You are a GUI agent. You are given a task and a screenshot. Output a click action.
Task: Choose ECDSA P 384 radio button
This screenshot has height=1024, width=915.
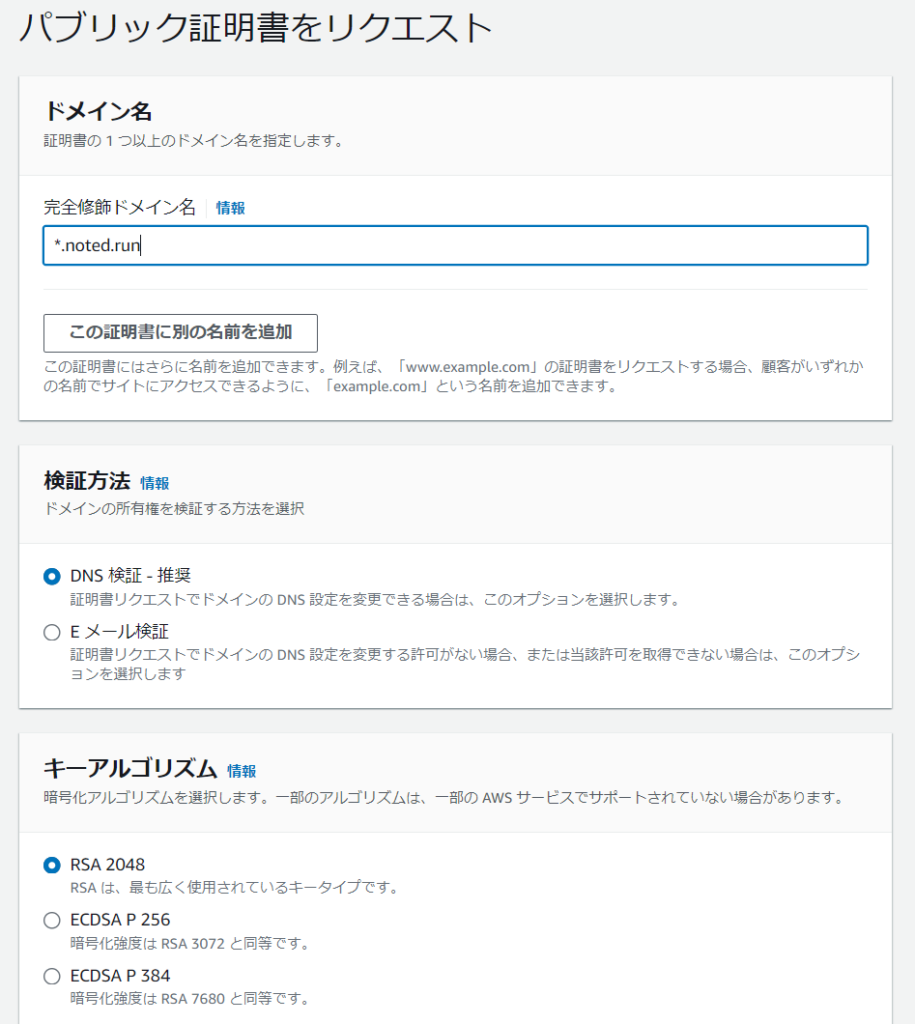[x=52, y=976]
